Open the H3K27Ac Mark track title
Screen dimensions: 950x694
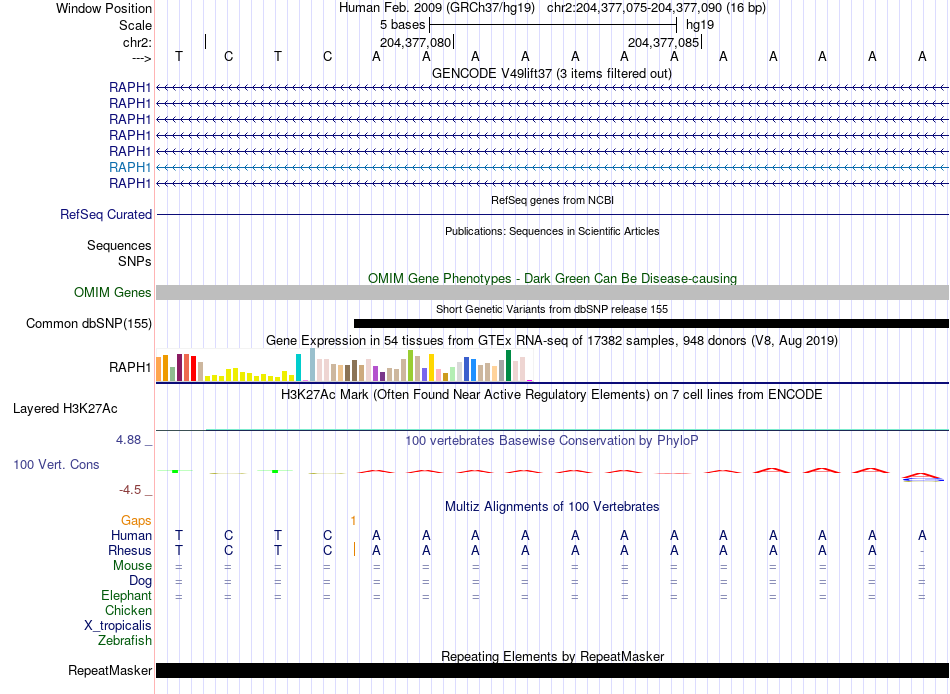point(552,395)
